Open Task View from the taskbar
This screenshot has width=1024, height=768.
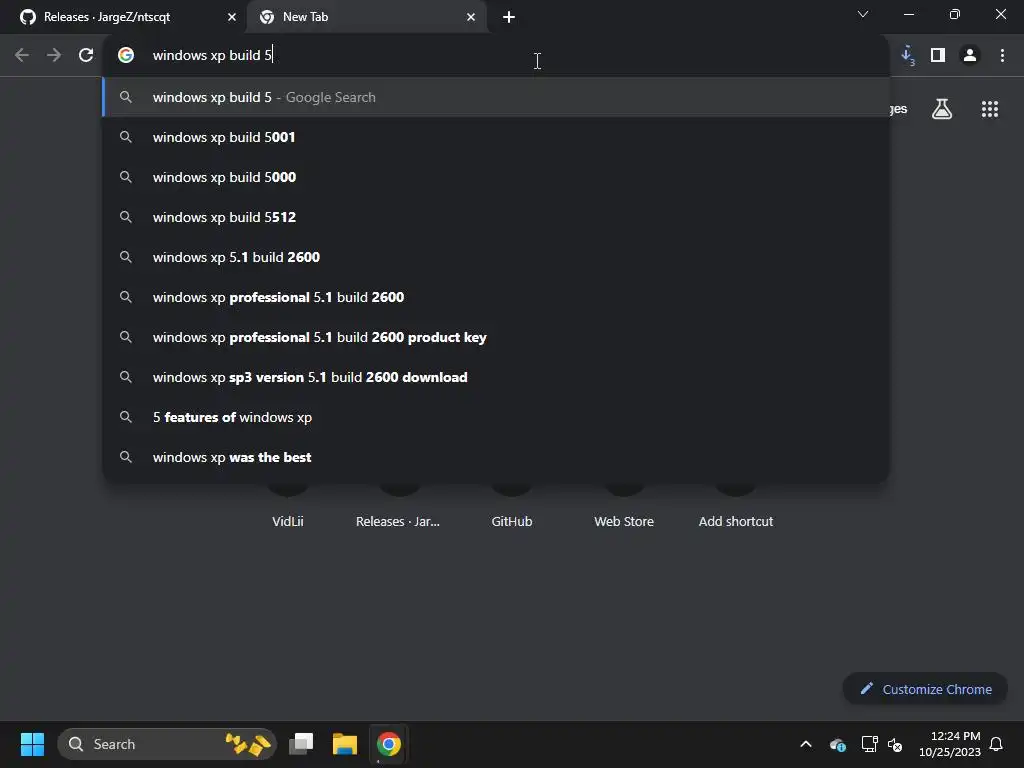[x=301, y=744]
